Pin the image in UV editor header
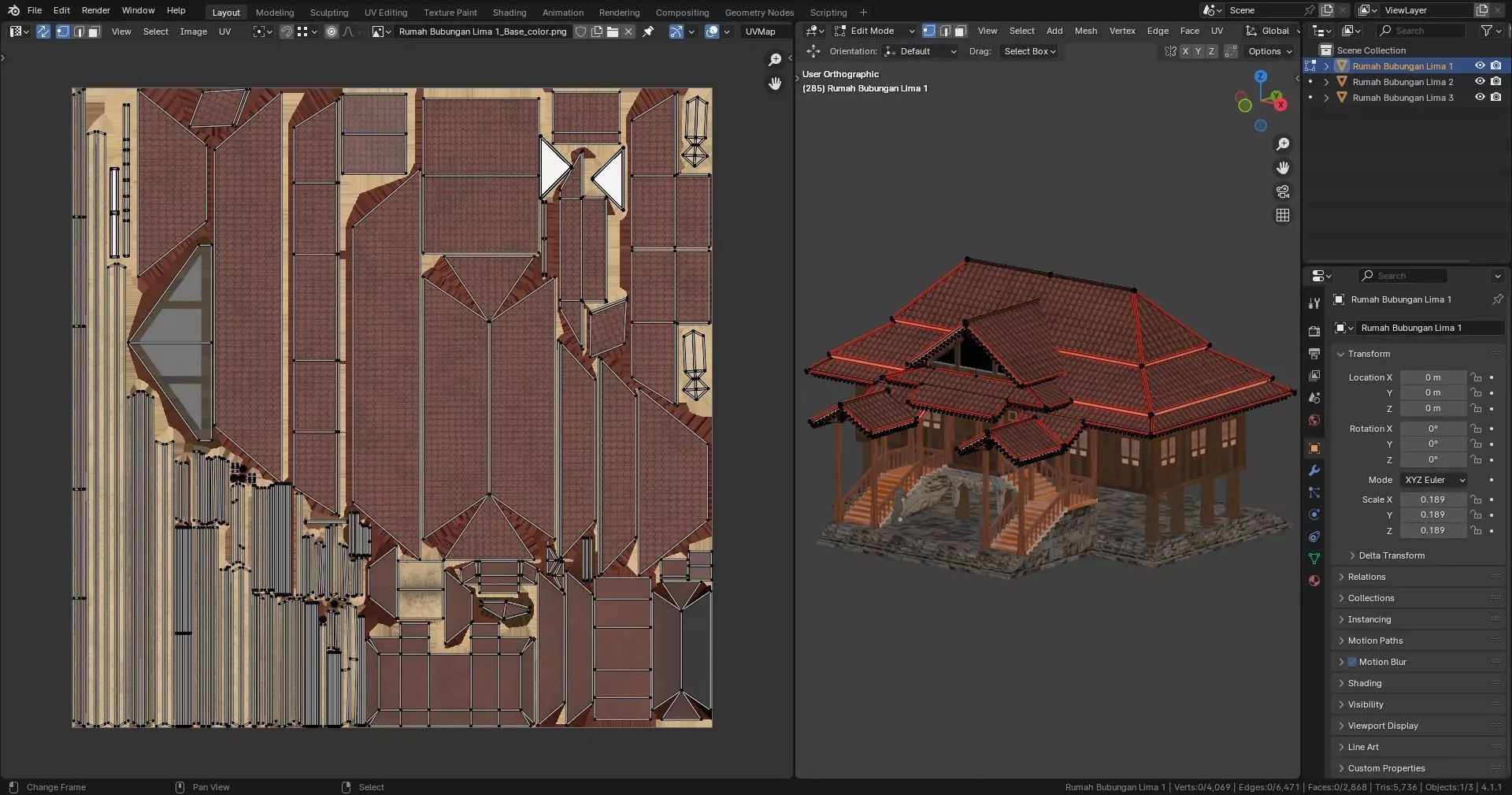 point(648,32)
